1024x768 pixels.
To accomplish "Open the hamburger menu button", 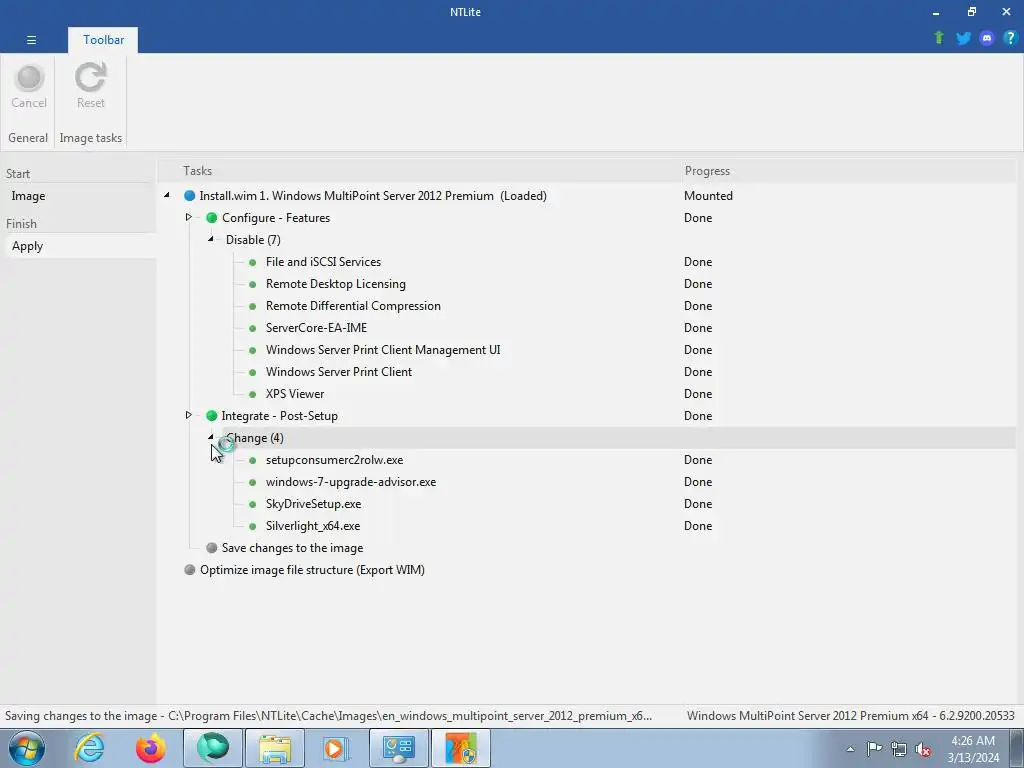I will [31, 40].
